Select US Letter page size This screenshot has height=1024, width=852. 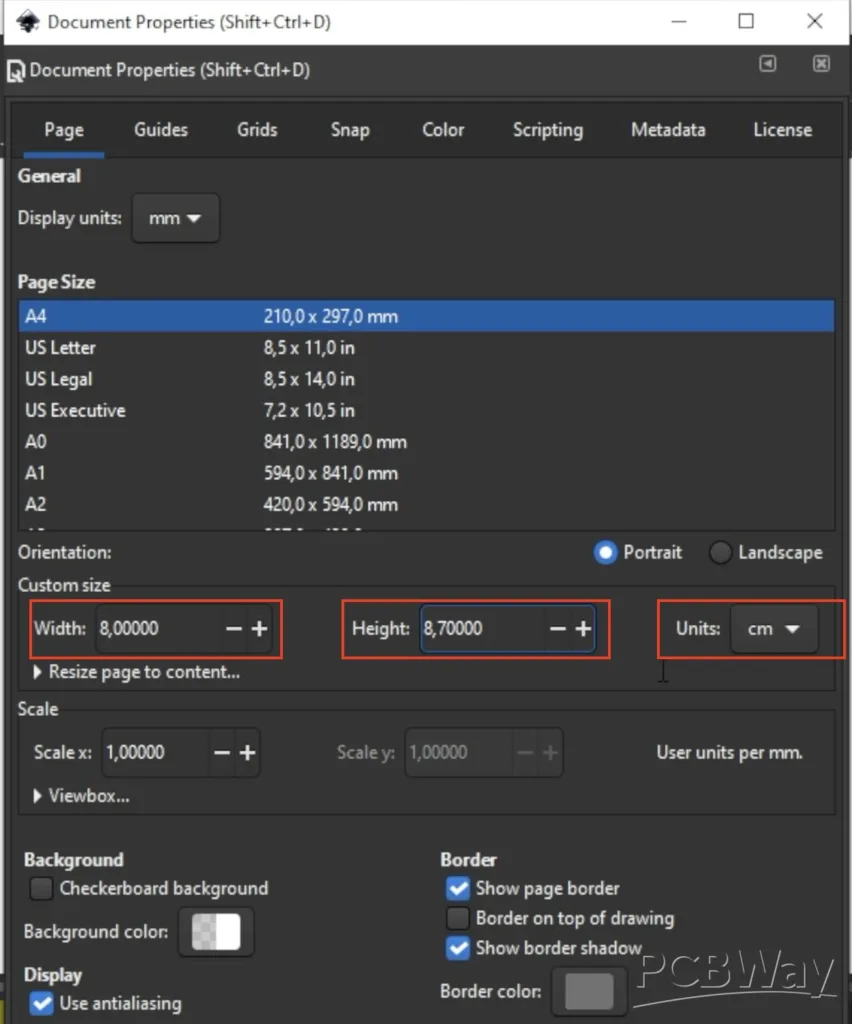61,348
